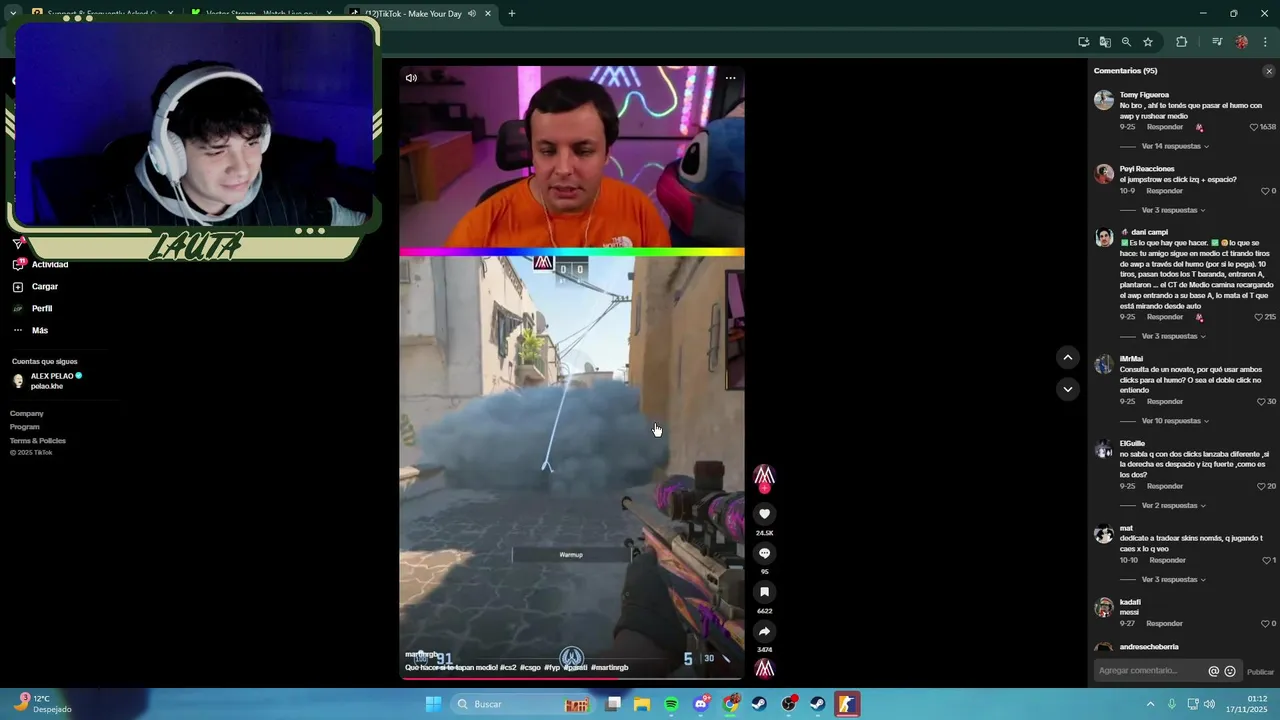The width and height of the screenshot is (1280, 720).
Task: Open the system volume control
Action: pyautogui.click(x=1209, y=704)
